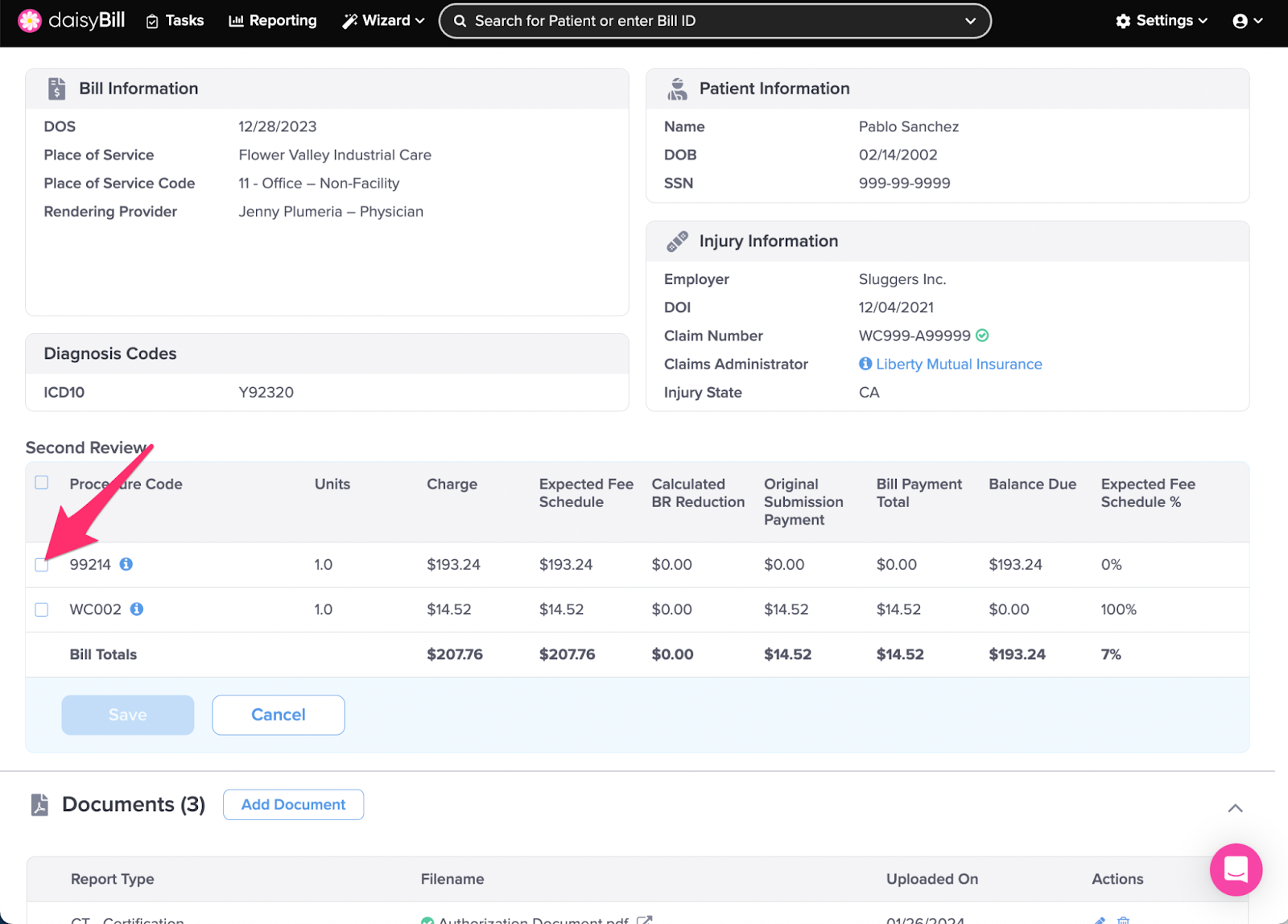Click the daisyBill flower logo
Image resolution: width=1288 pixels, height=924 pixels.
(30, 21)
